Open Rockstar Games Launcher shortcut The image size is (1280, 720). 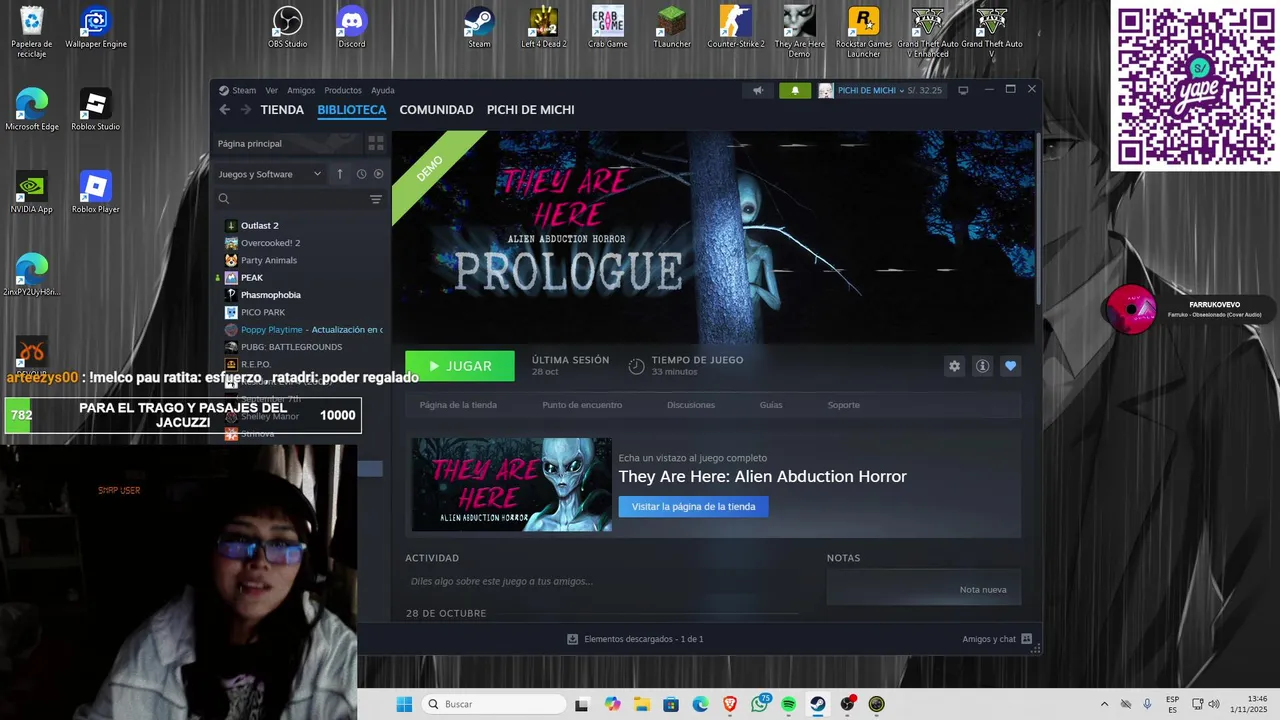[x=863, y=32]
